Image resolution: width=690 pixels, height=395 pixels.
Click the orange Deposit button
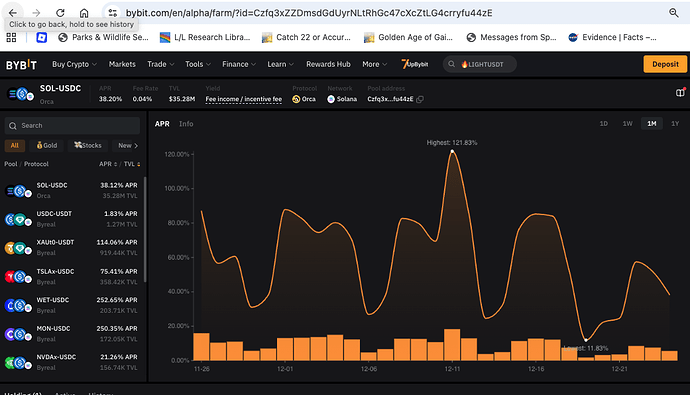tap(665, 64)
